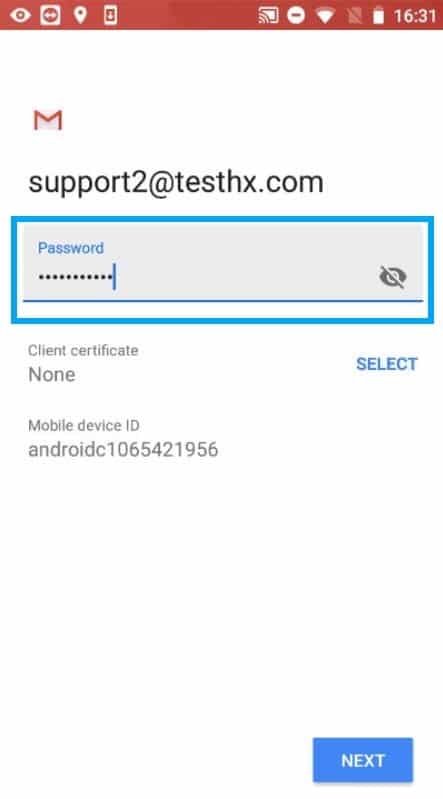Tap the Gmail envelope logo

(48, 120)
